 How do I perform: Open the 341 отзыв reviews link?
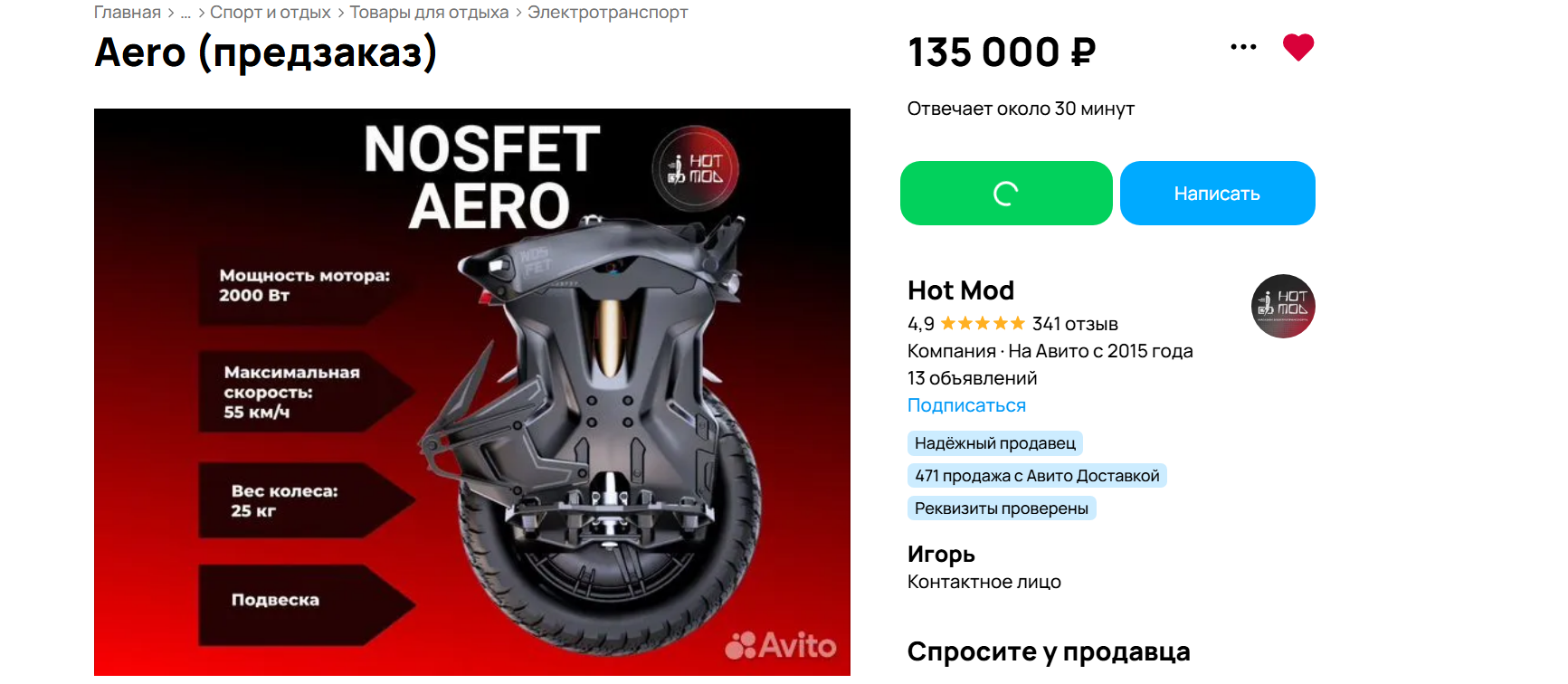tap(1075, 324)
